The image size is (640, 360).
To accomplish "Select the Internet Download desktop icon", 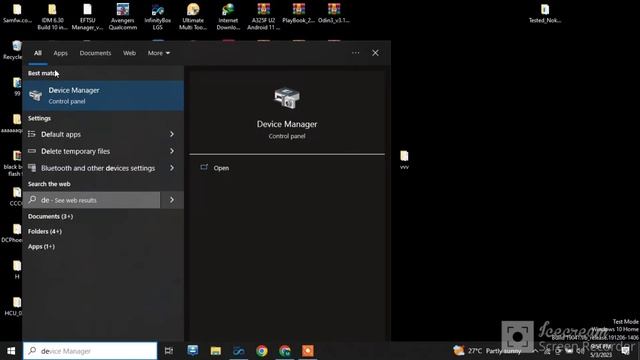I will click(x=228, y=17).
